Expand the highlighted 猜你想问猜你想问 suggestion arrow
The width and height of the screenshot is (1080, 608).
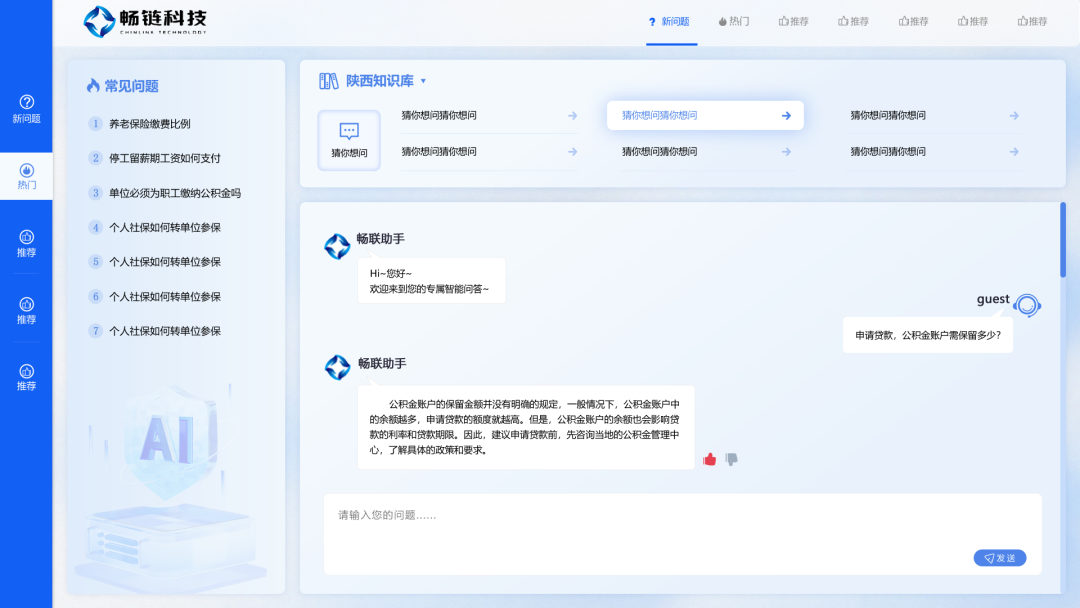[x=787, y=115]
